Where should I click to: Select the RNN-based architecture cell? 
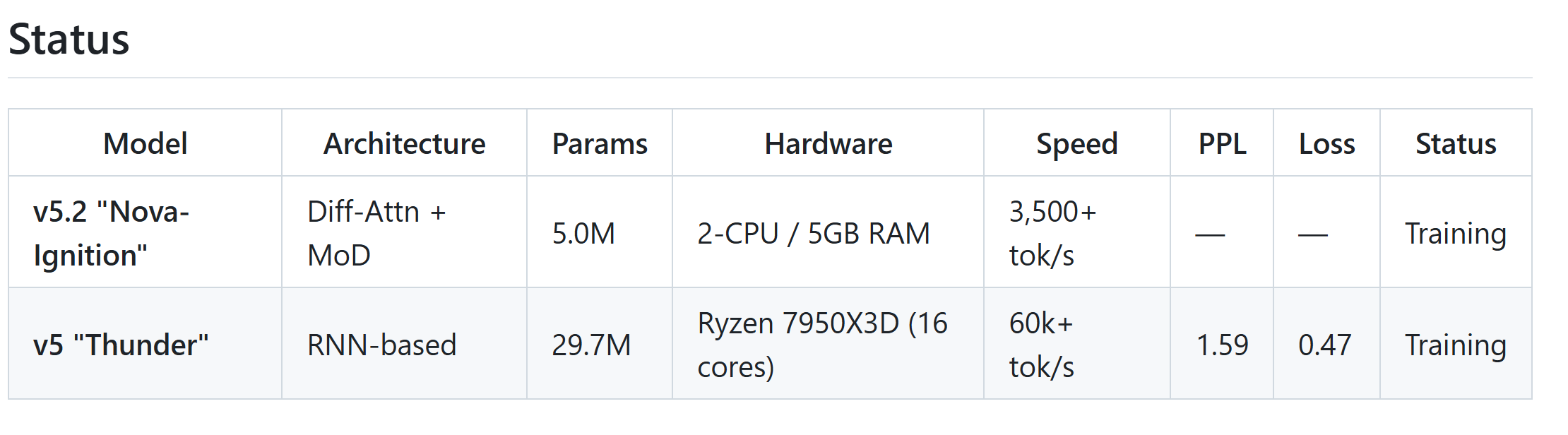(x=382, y=345)
